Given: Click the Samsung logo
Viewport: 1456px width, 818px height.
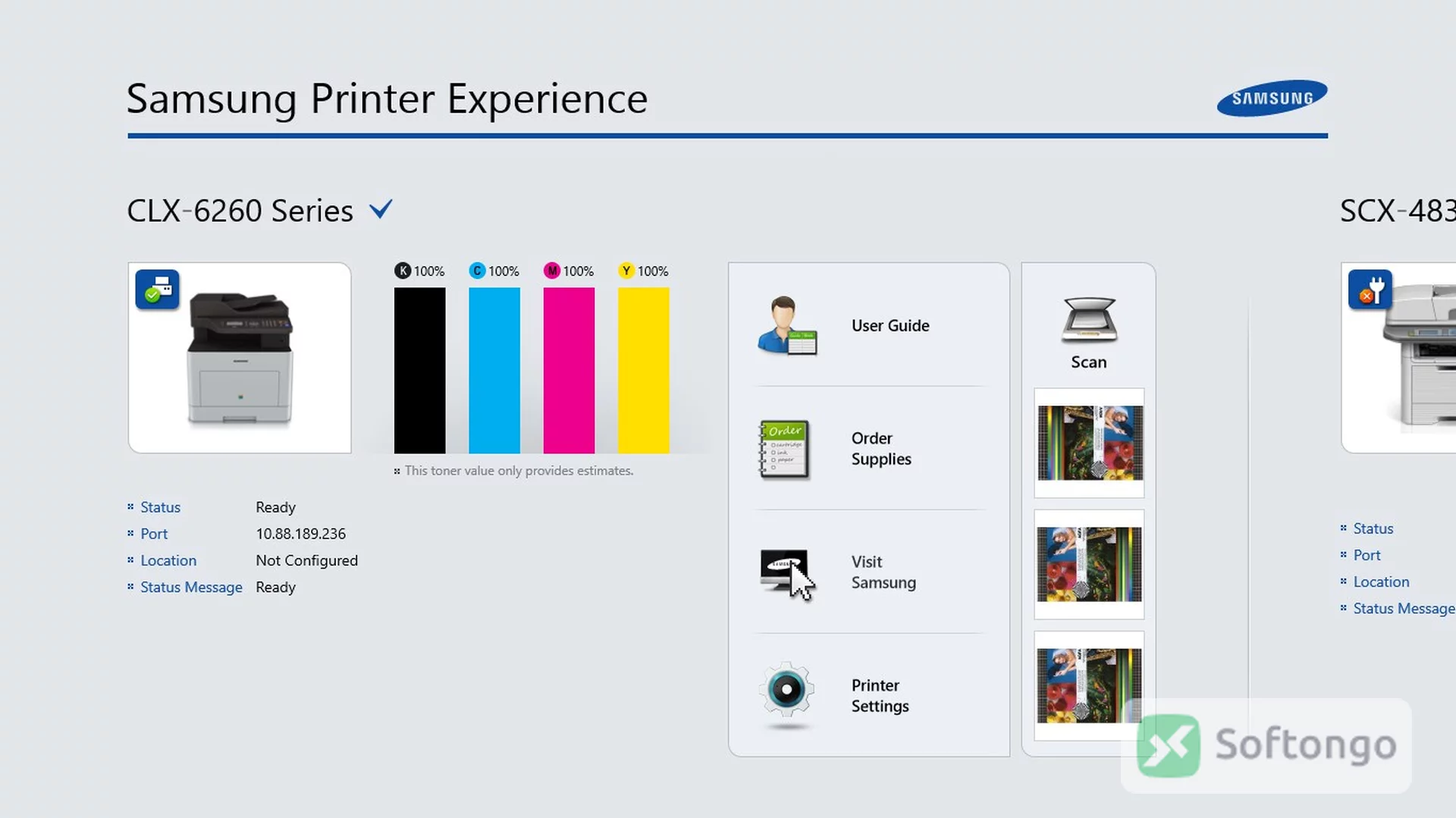Looking at the screenshot, I should pos(1272,98).
